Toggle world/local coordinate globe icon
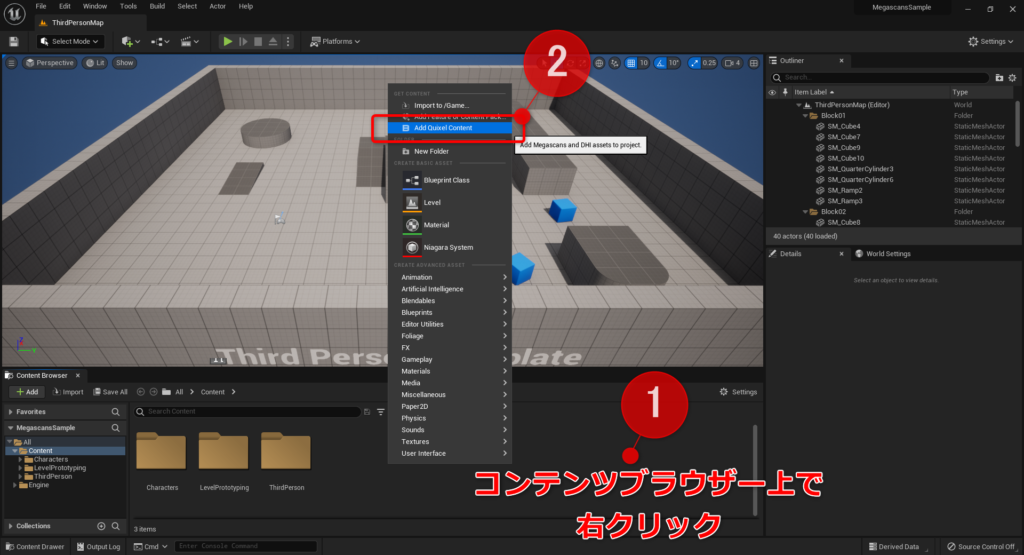Screen dimensions: 1024x555 tap(599, 63)
